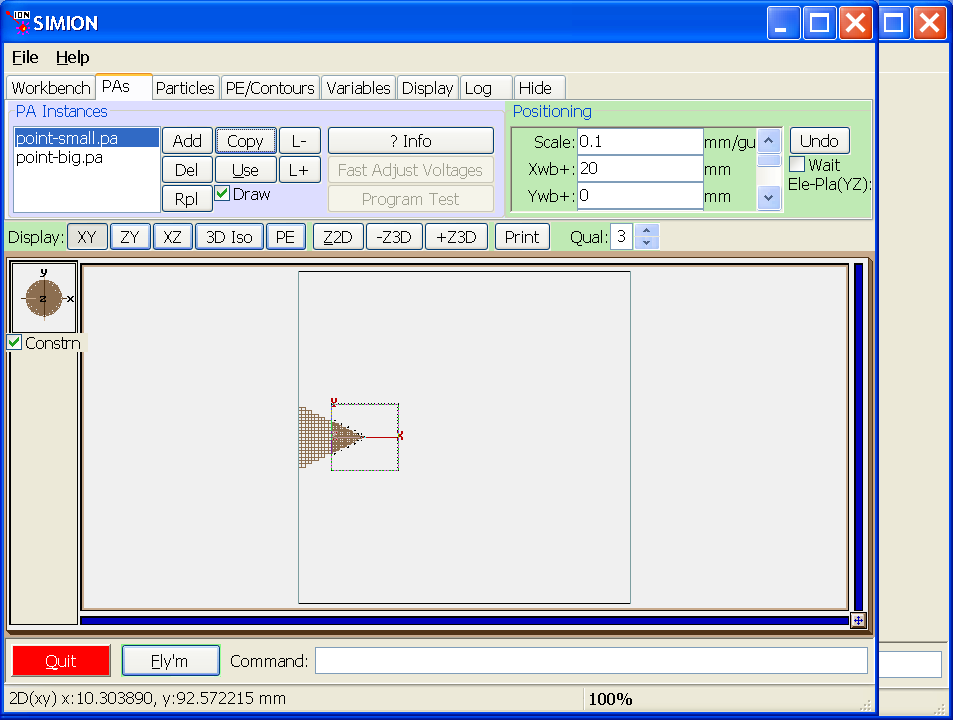Switch to the Display tab
Image resolution: width=953 pixels, height=720 pixels.
427,88
